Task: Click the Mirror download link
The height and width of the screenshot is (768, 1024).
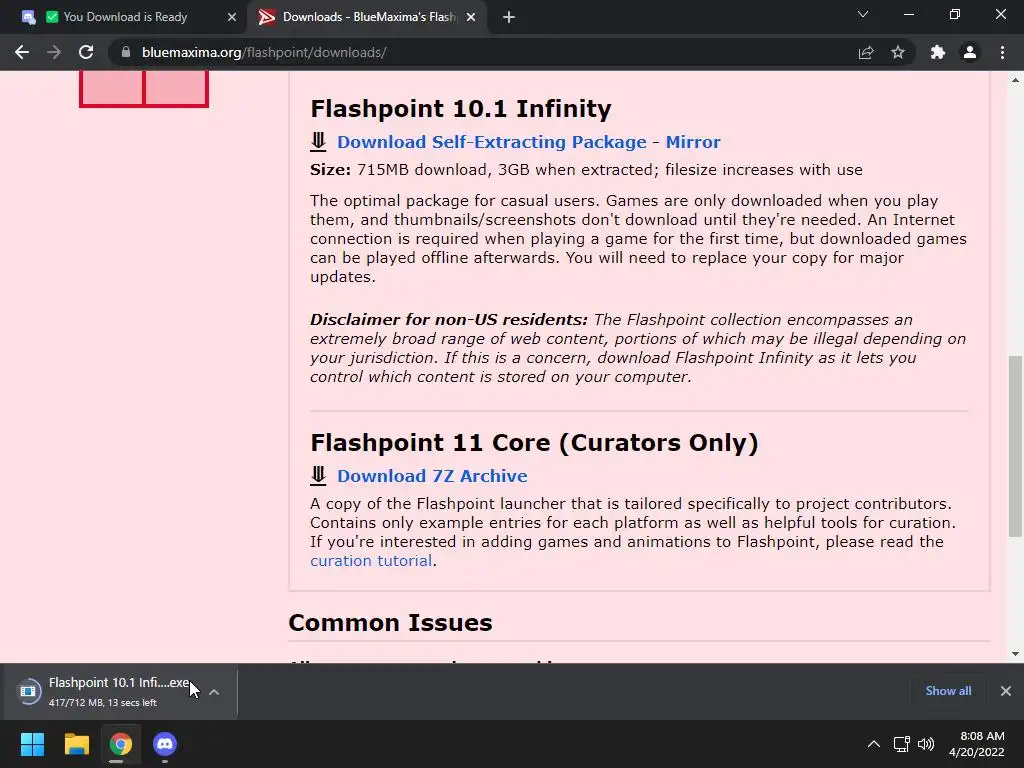Action: coord(693,142)
